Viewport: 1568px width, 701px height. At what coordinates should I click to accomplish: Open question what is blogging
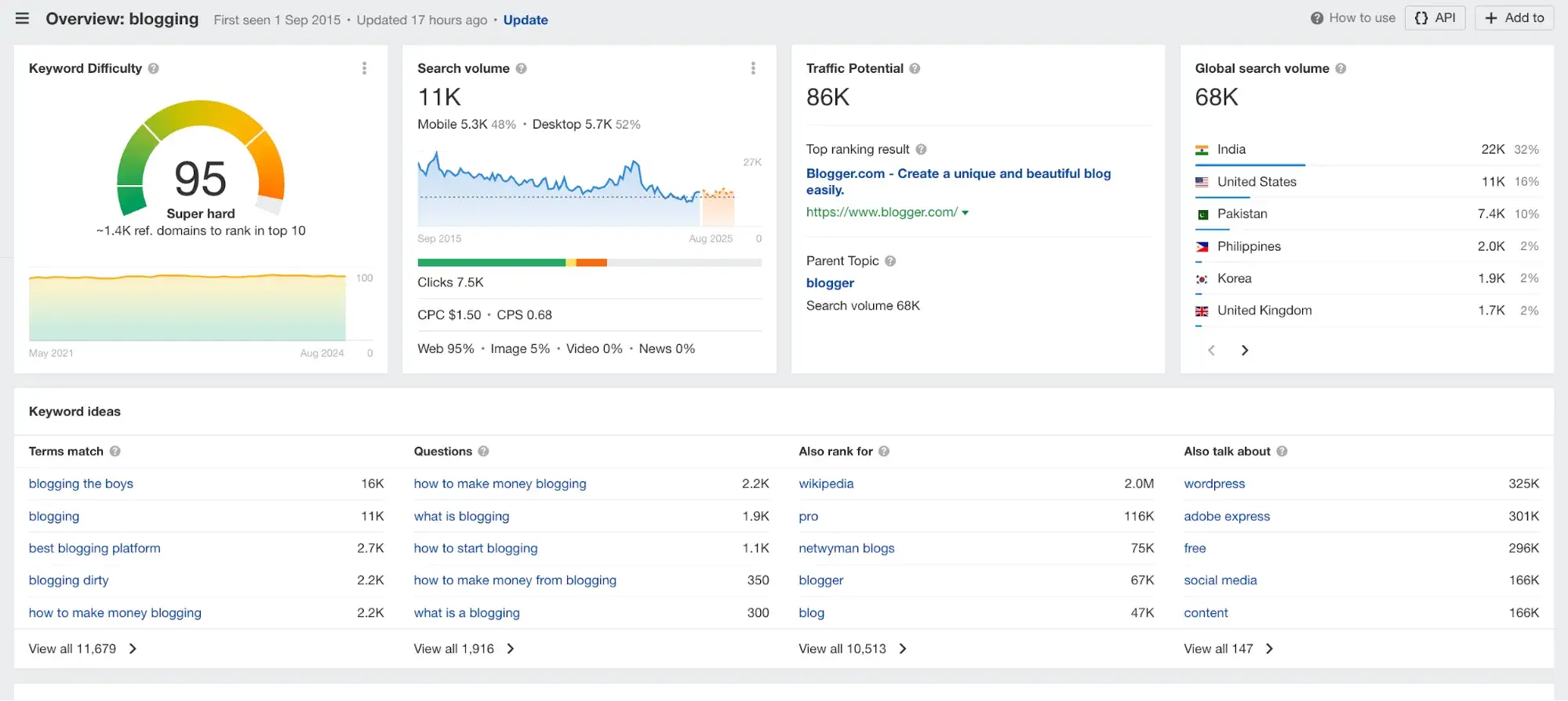461,516
